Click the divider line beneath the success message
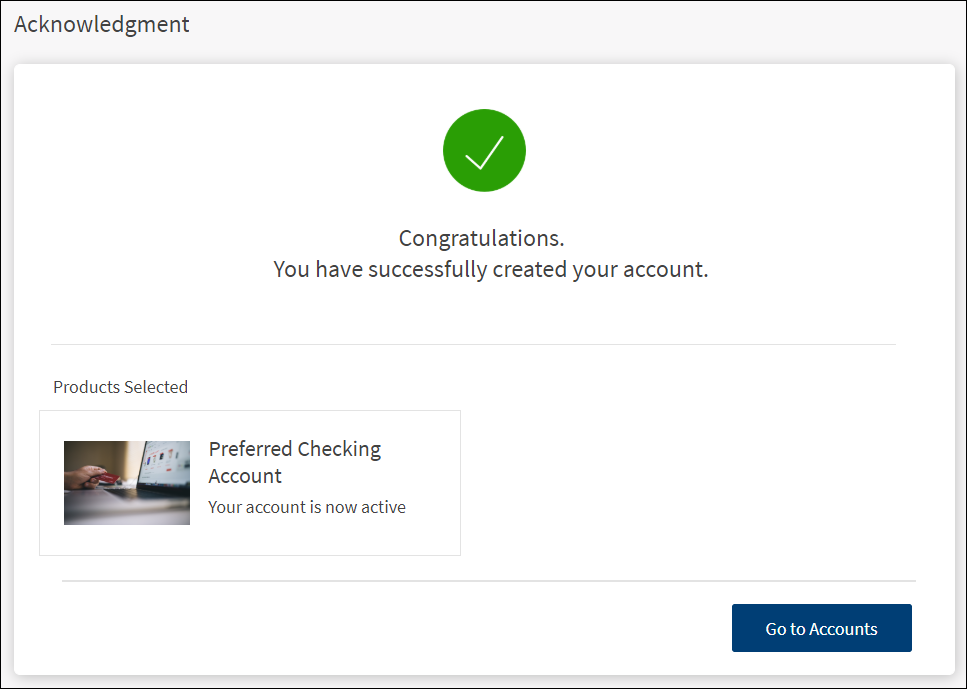Screen dimensions: 967x689 point(473,344)
